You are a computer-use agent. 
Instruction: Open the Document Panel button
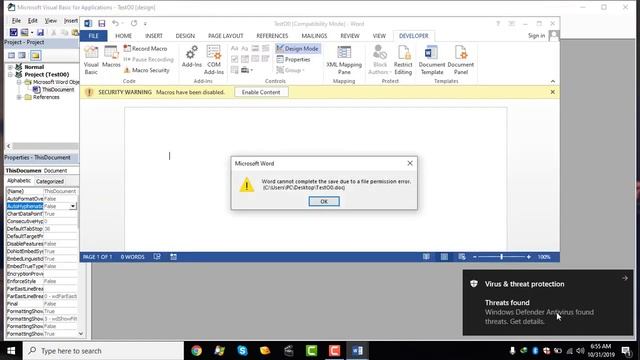[460, 60]
